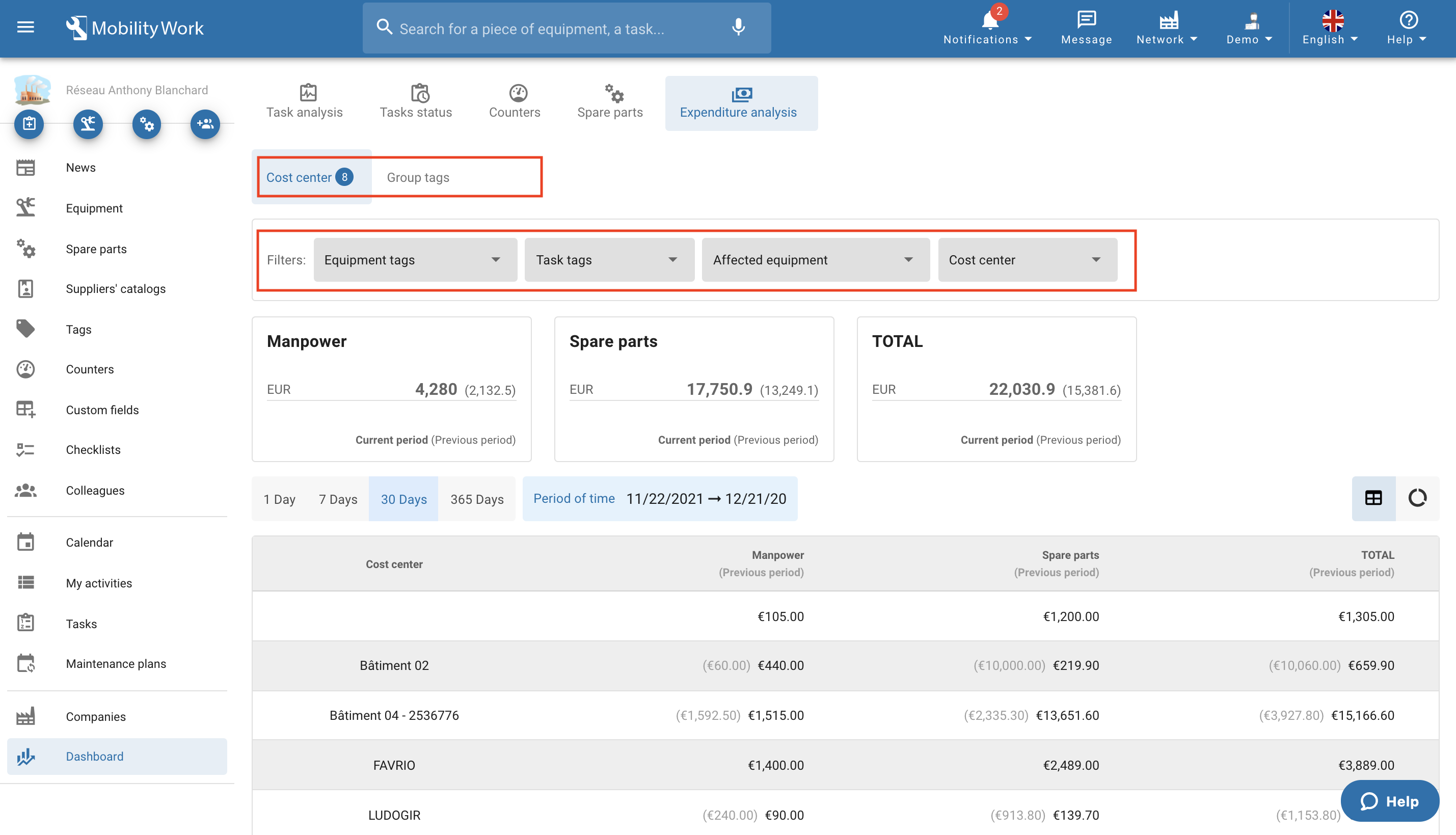Open the Tasks status tab

(x=416, y=102)
